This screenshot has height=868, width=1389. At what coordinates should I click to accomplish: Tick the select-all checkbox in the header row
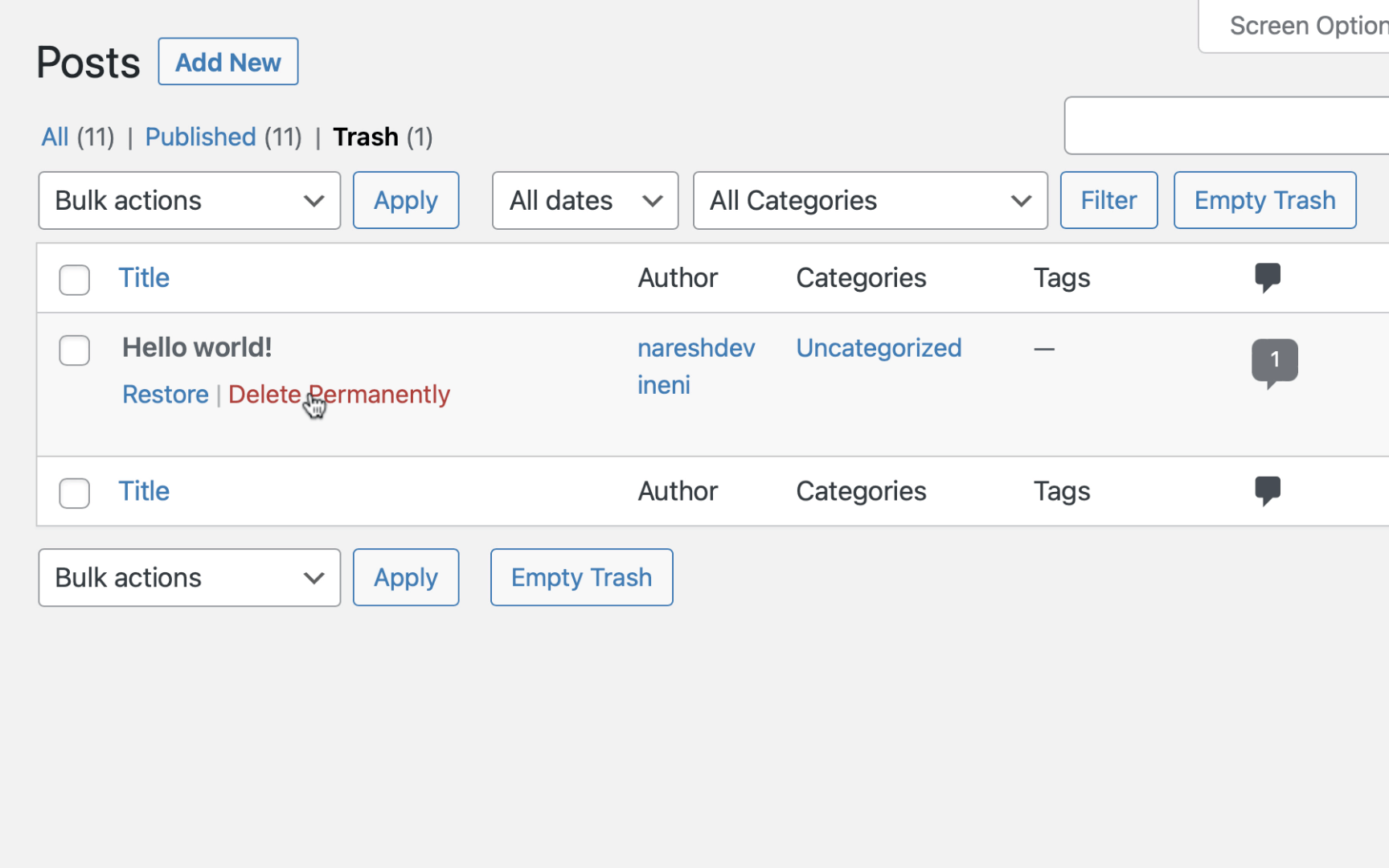[x=74, y=280]
